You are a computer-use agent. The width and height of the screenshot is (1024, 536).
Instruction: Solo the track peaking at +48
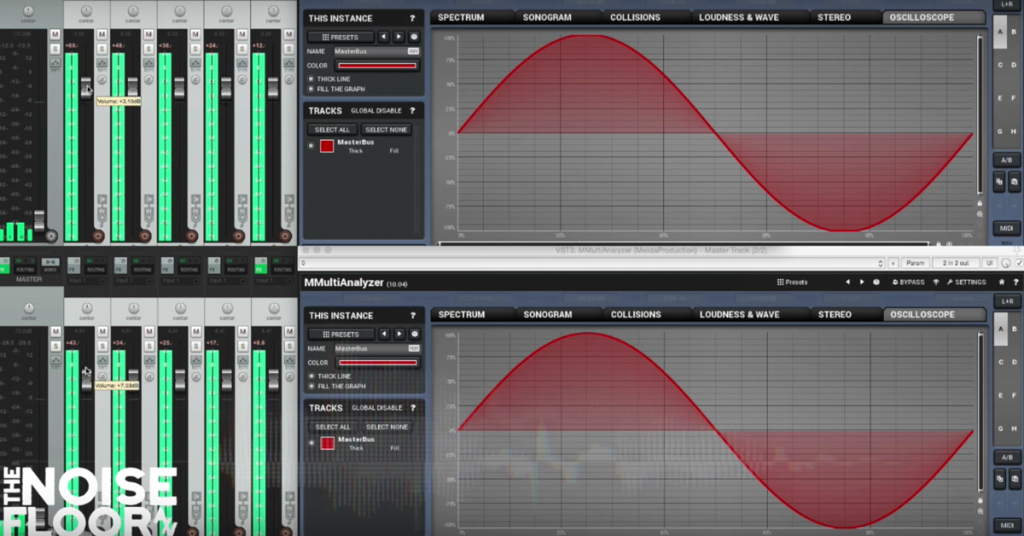(149, 49)
